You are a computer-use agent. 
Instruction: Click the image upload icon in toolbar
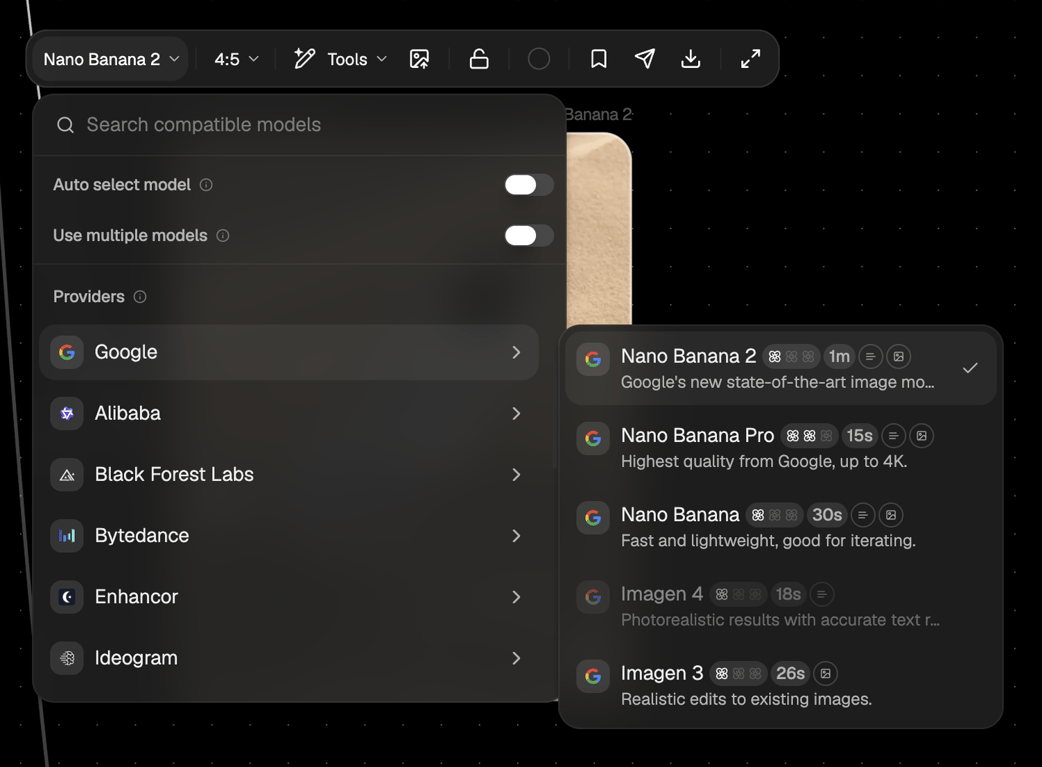[419, 59]
